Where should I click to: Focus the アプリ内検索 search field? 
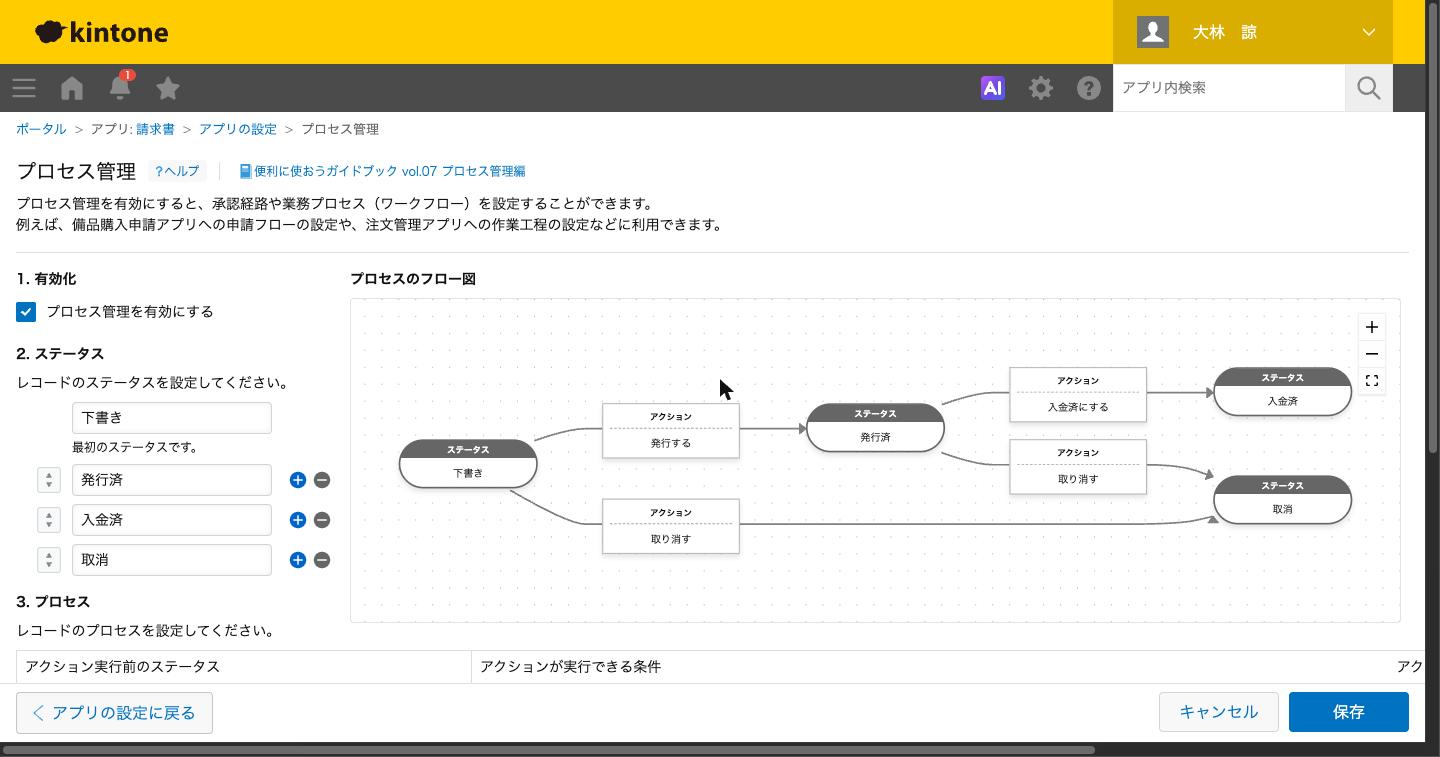[x=1229, y=88]
